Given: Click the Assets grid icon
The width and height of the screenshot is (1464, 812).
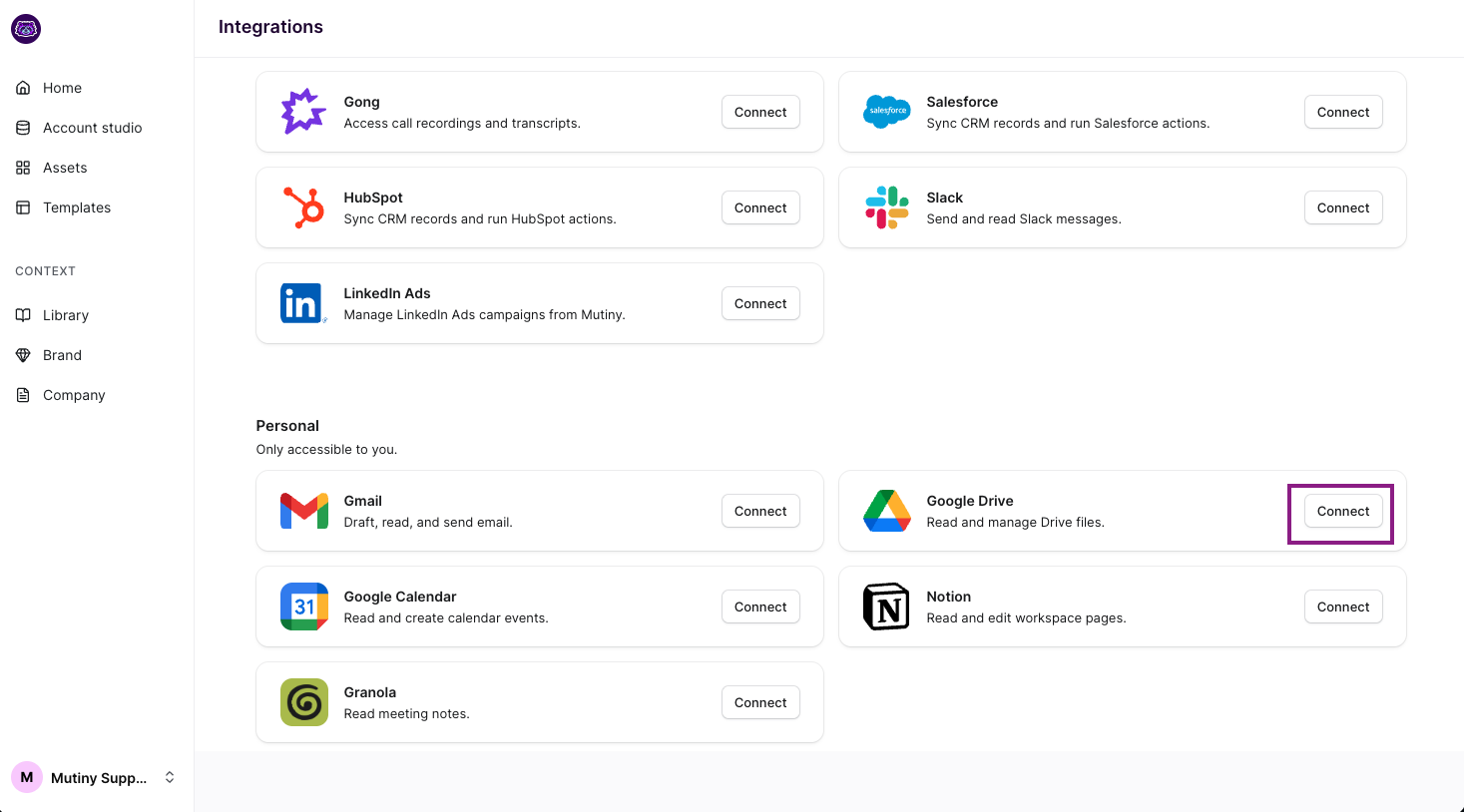Looking at the screenshot, I should coord(23,168).
